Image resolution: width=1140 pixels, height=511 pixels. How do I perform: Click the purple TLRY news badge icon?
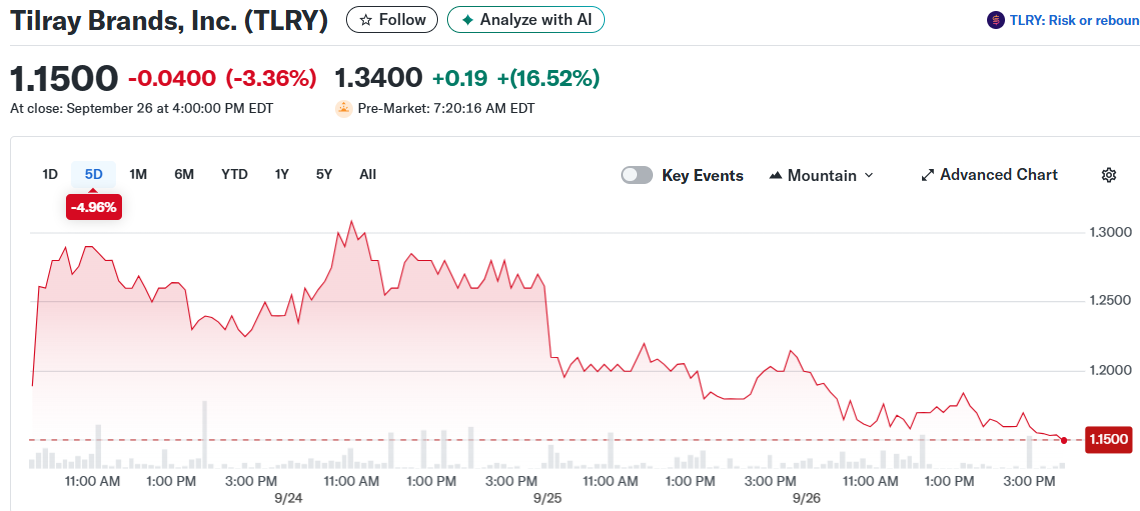[995, 20]
